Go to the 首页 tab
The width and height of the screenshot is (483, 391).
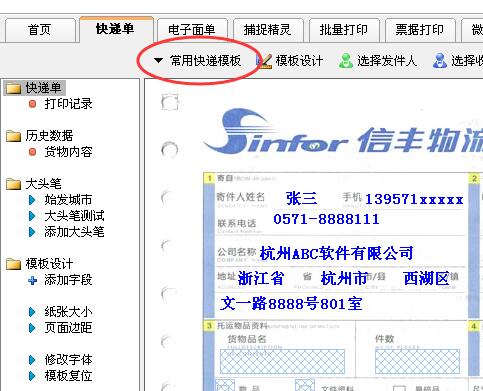[x=40, y=30]
